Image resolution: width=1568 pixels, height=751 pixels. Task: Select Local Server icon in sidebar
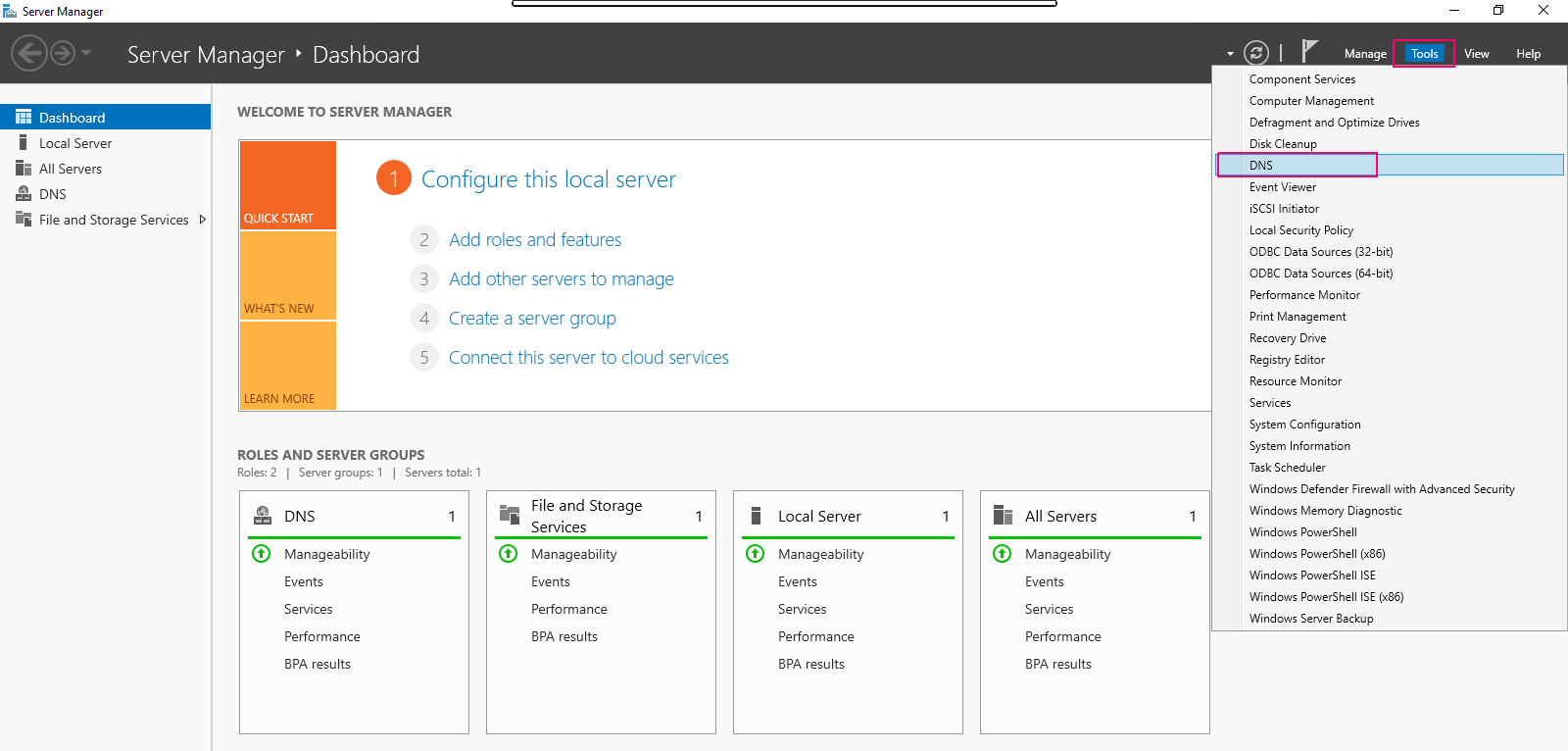pos(24,142)
